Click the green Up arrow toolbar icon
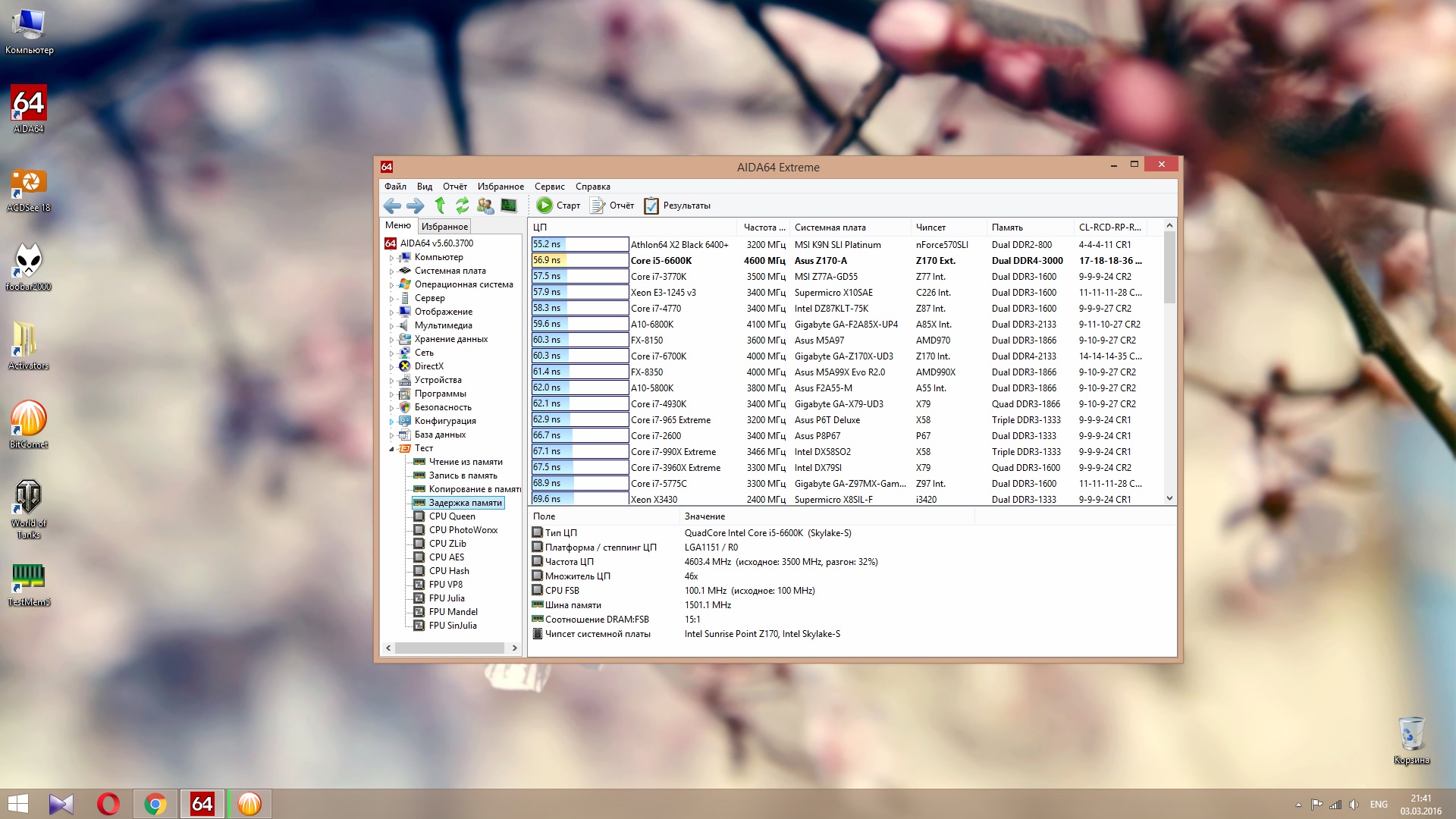This screenshot has width=1456, height=819. 440,206
